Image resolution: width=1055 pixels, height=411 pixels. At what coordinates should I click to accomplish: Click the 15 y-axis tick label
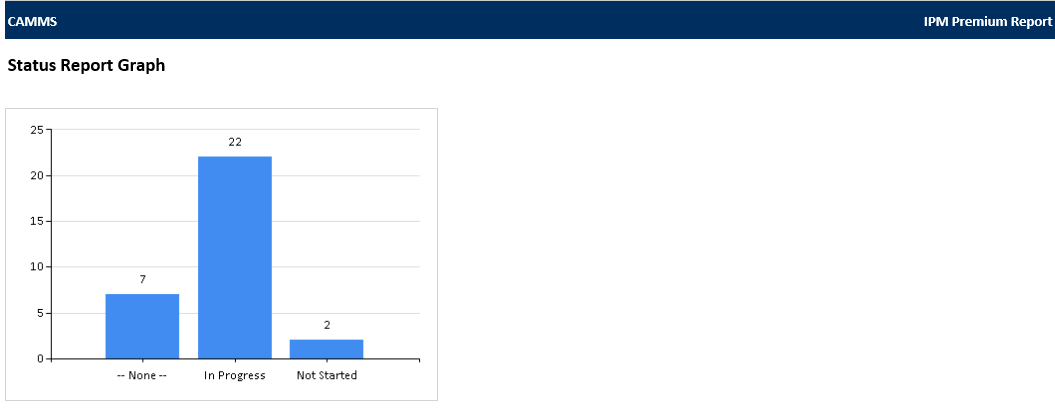(x=37, y=221)
